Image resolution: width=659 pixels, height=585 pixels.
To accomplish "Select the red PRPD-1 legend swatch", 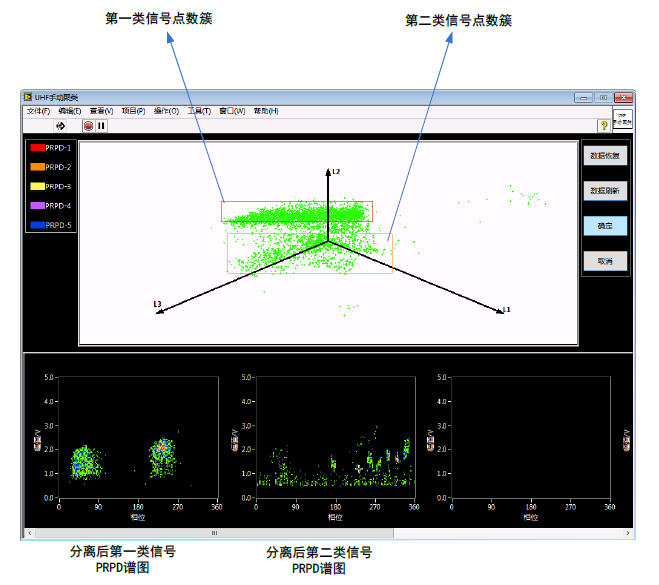I will (37, 148).
